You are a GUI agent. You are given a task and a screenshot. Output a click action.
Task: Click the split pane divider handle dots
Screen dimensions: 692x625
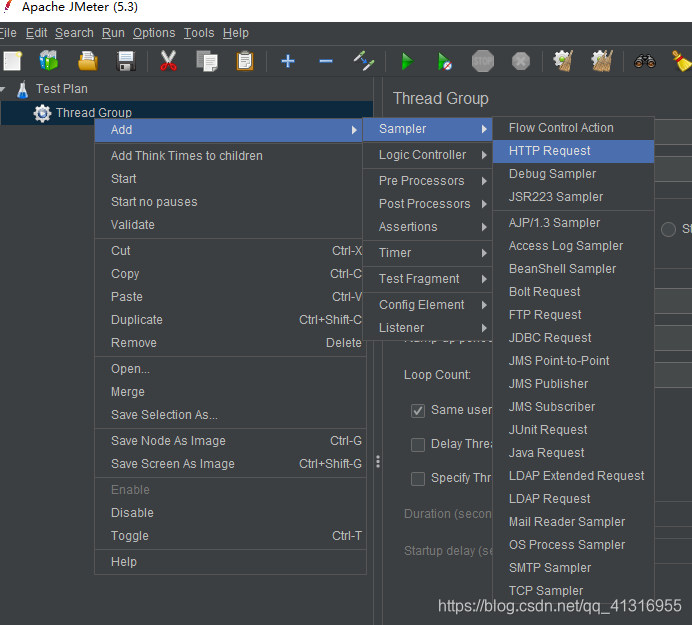coord(378,462)
